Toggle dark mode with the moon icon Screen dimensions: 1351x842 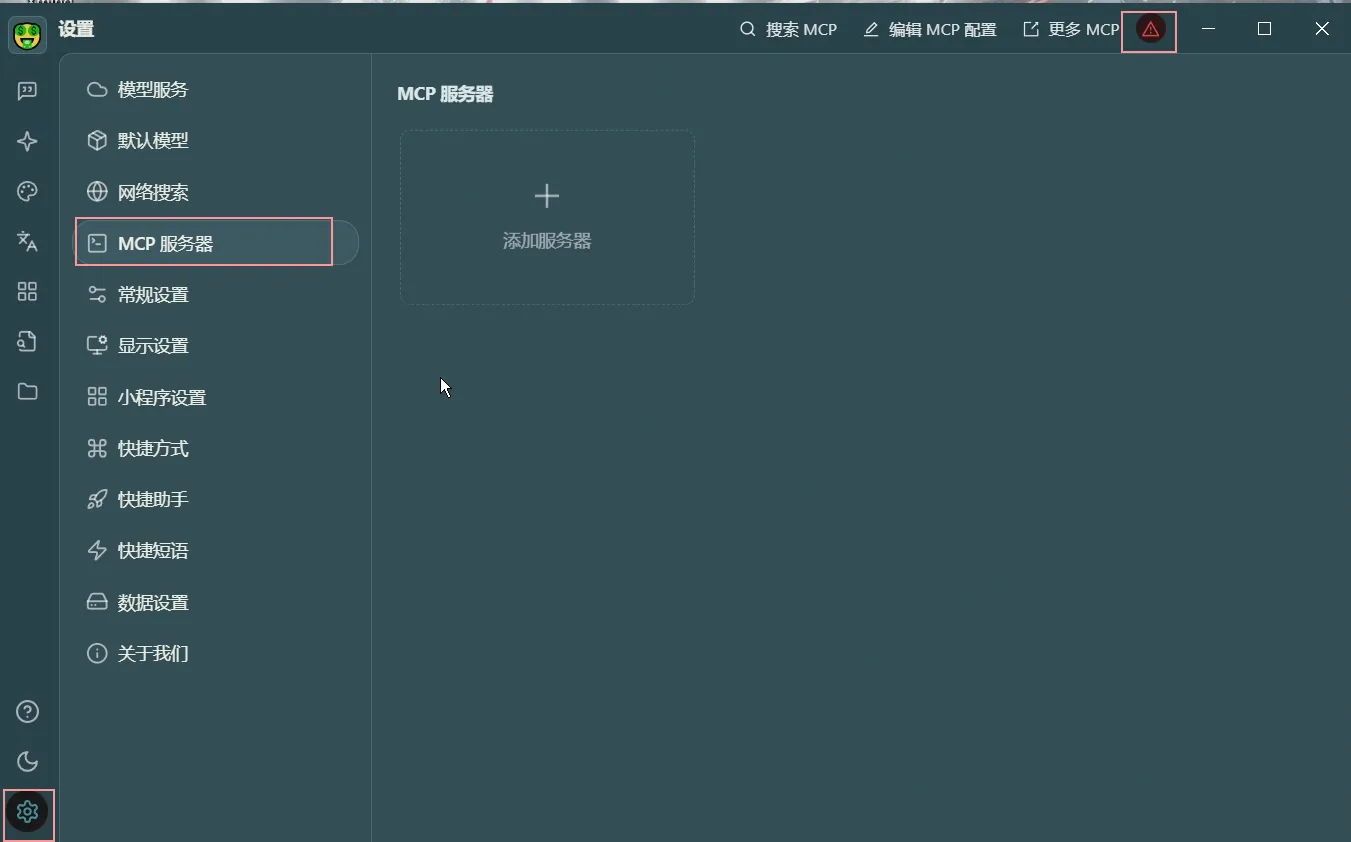pos(27,762)
